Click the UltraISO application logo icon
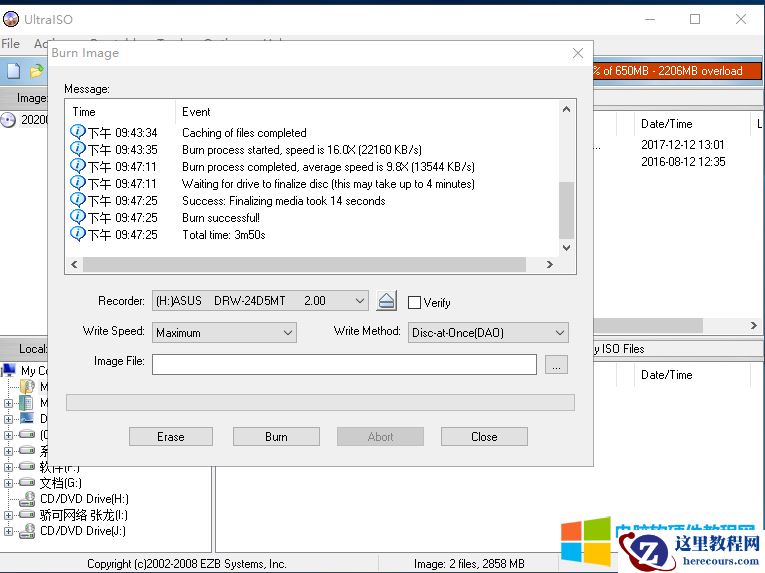The image size is (765, 573). pyautogui.click(x=11, y=19)
